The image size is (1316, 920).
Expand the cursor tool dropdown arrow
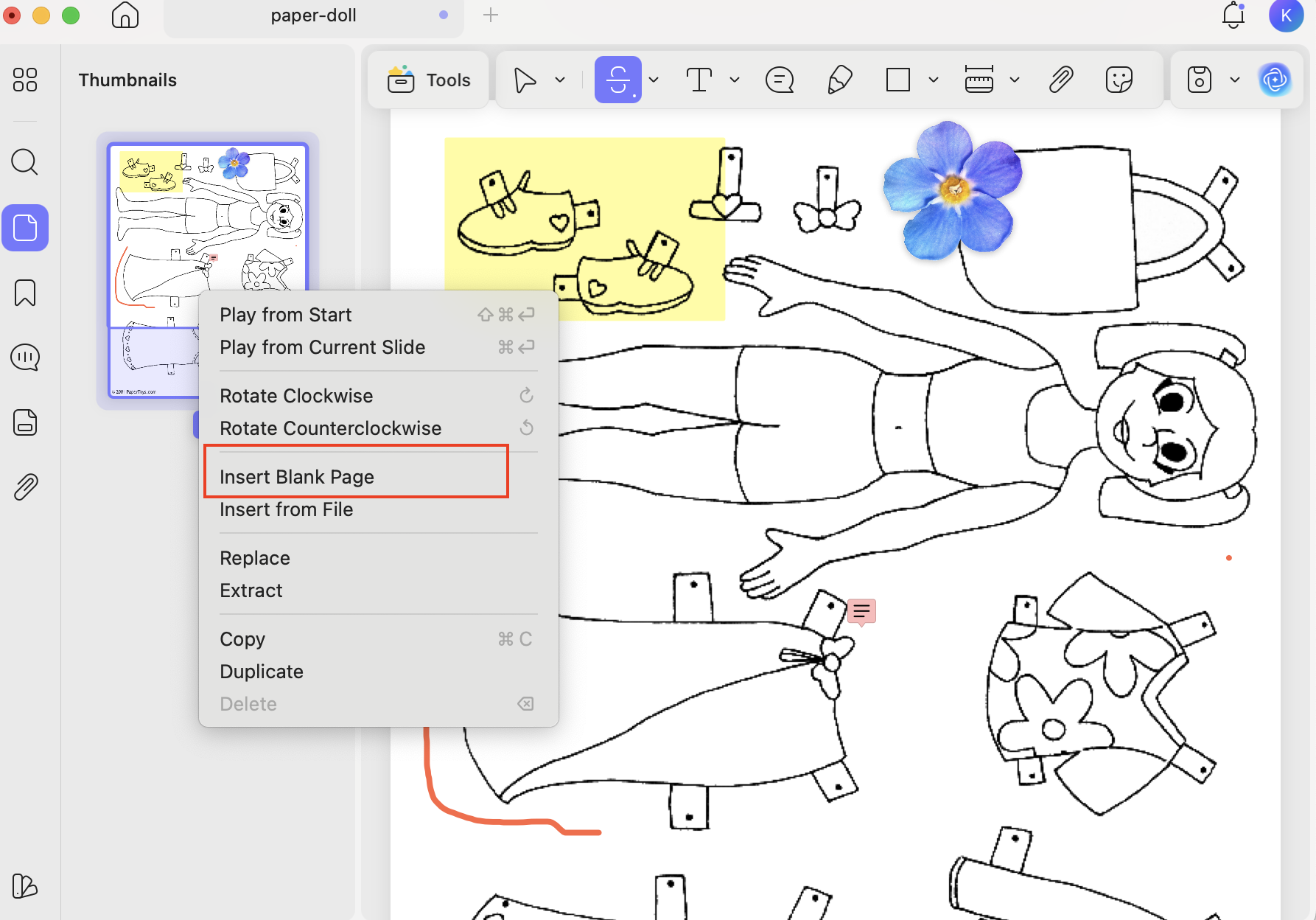[560, 80]
